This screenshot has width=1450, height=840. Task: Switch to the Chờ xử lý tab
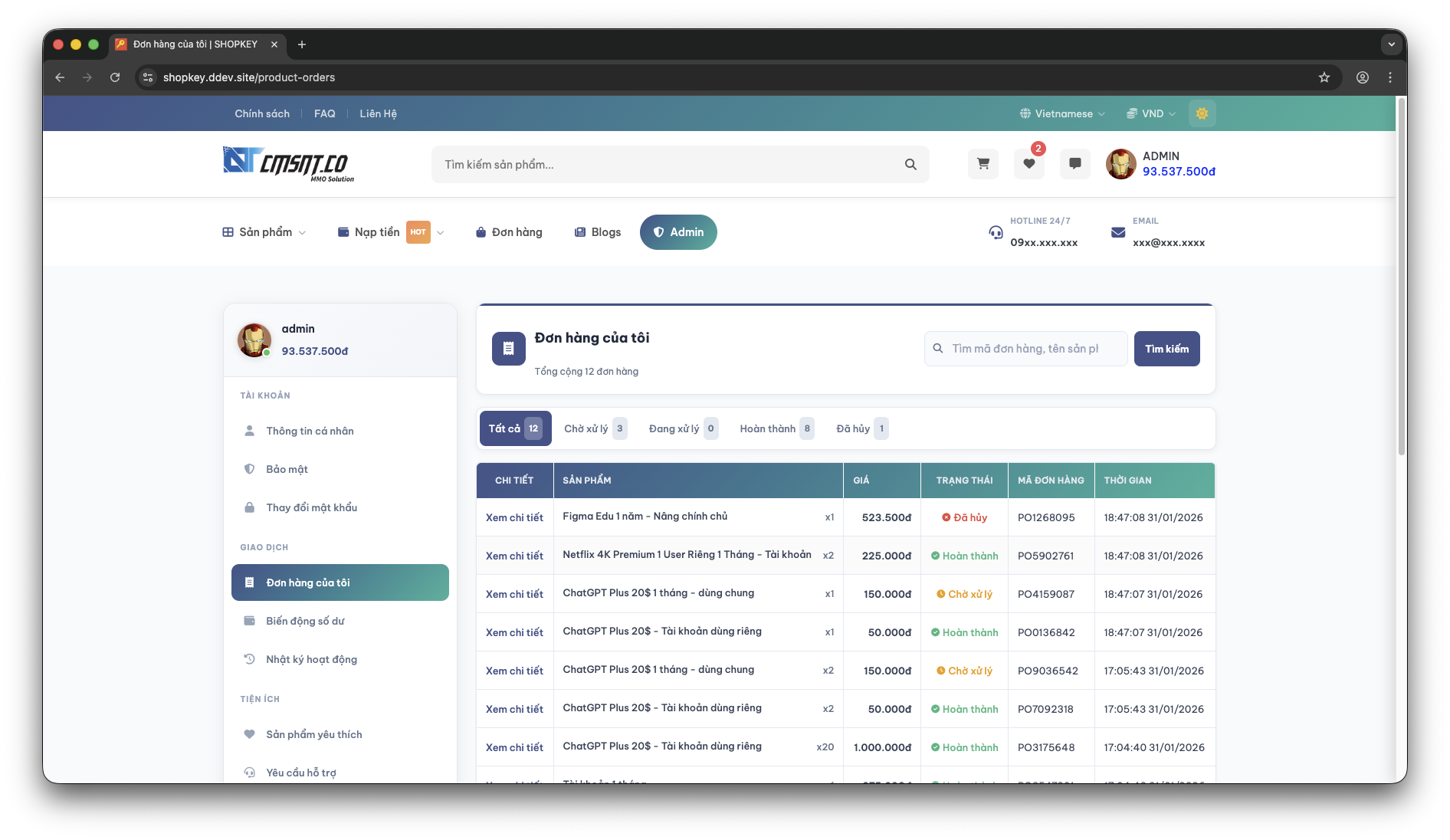coord(595,428)
